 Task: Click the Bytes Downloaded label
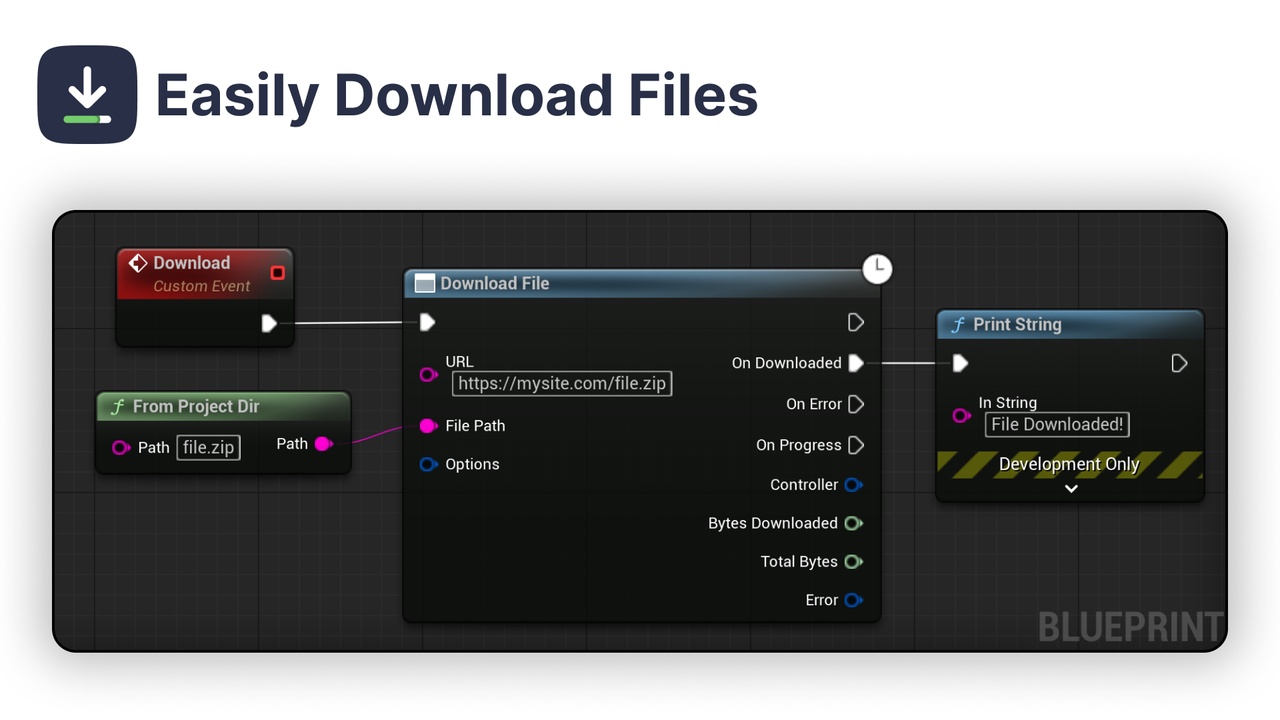click(x=773, y=523)
